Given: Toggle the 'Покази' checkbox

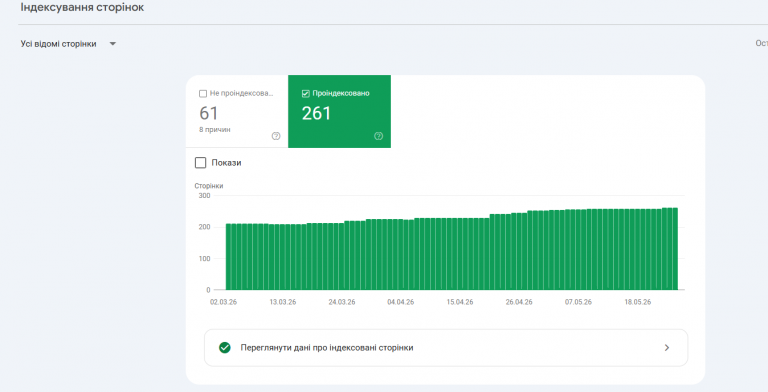Looking at the screenshot, I should [x=200, y=163].
